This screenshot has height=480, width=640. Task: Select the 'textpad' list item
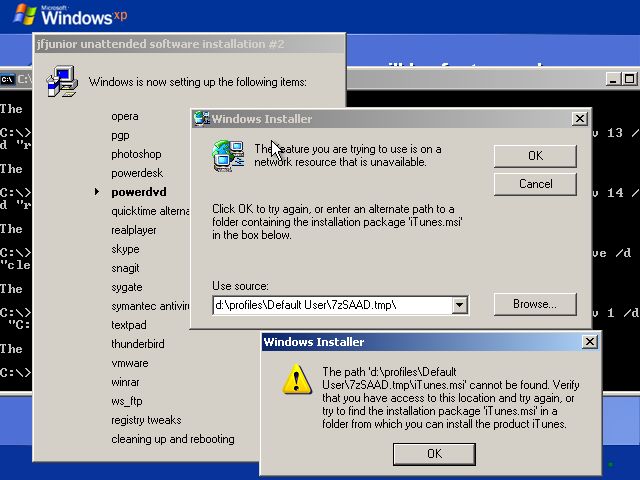(x=129, y=325)
